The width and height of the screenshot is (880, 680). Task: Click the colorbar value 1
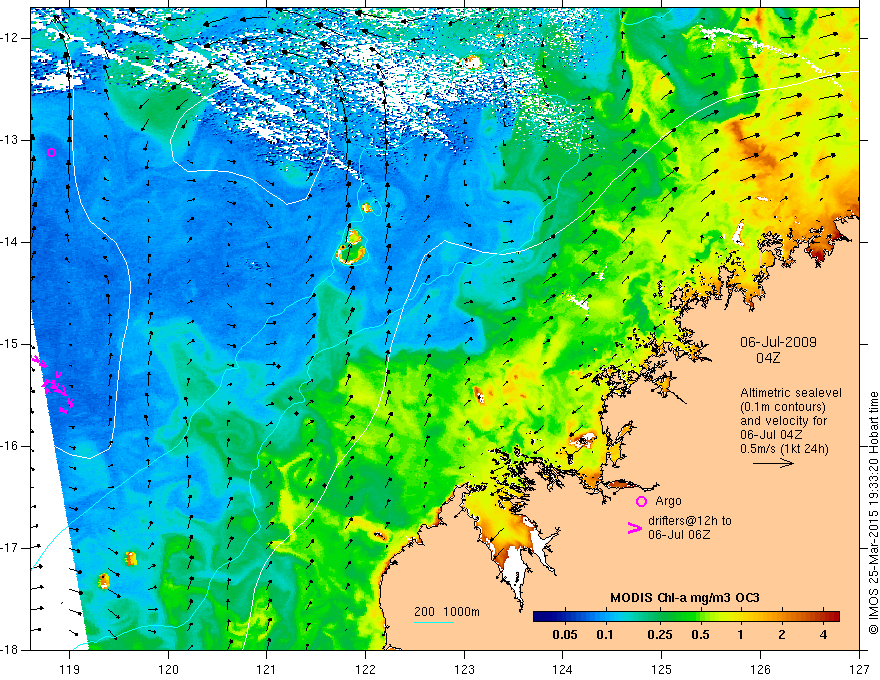tap(741, 635)
